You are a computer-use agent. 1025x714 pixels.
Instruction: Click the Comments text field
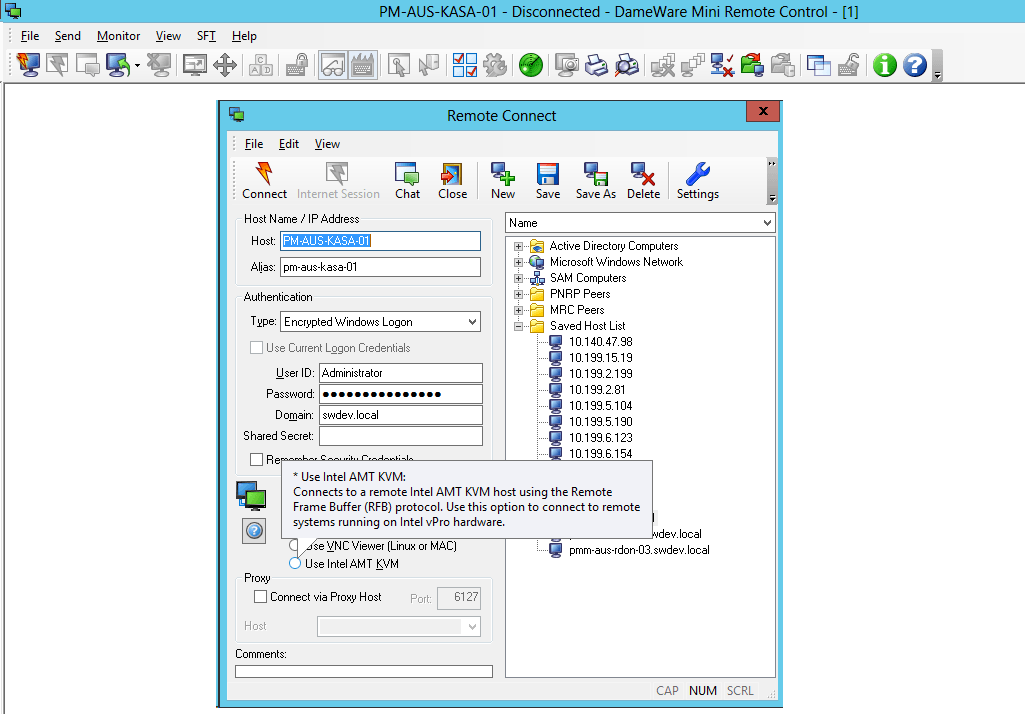point(363,671)
